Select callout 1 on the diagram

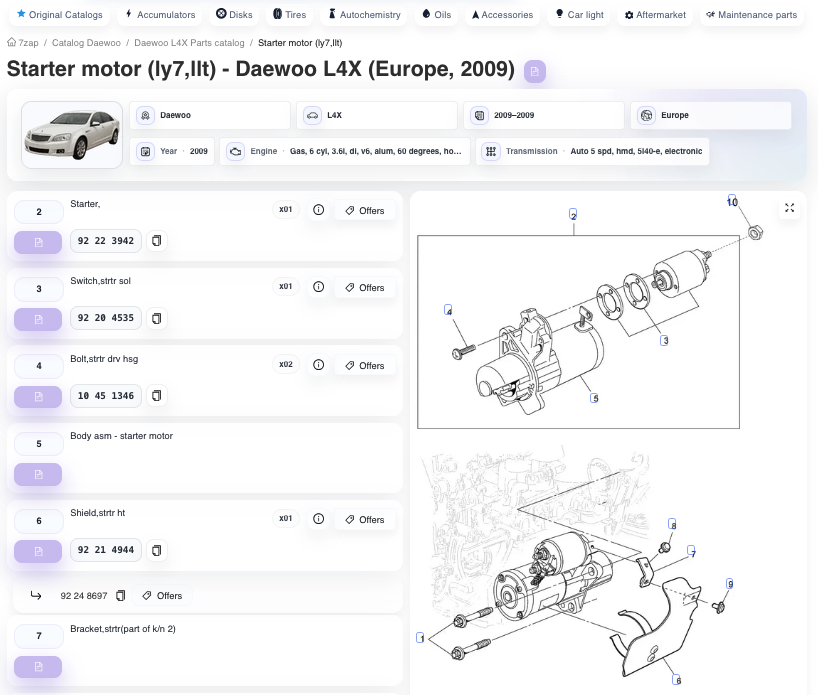point(420,638)
